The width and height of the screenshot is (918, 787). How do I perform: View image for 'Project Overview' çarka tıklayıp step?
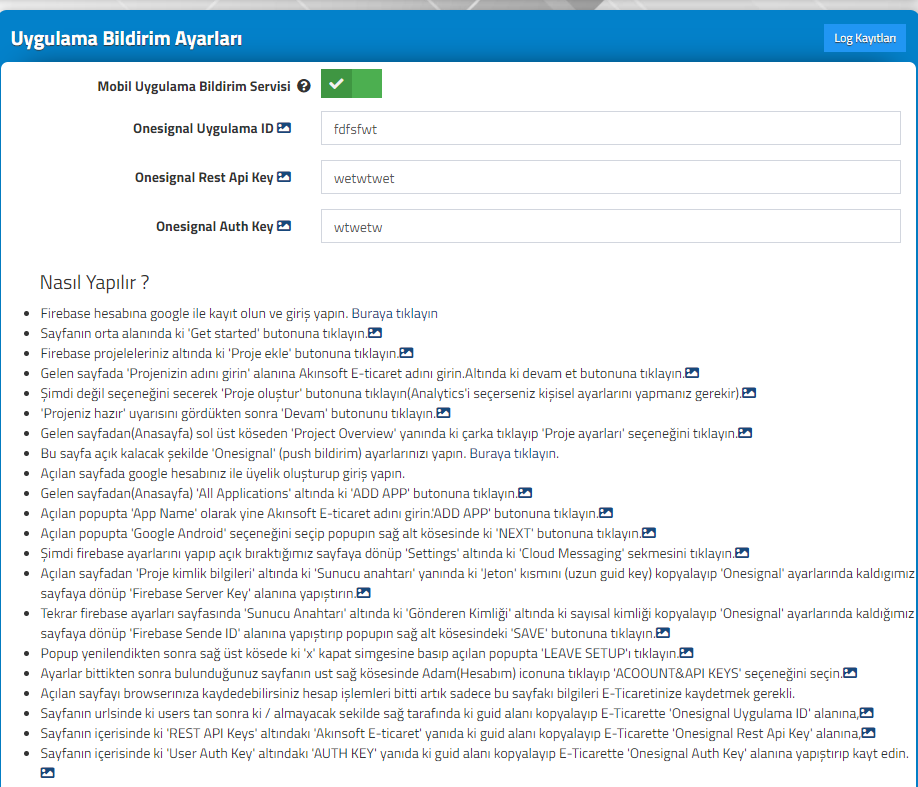745,433
